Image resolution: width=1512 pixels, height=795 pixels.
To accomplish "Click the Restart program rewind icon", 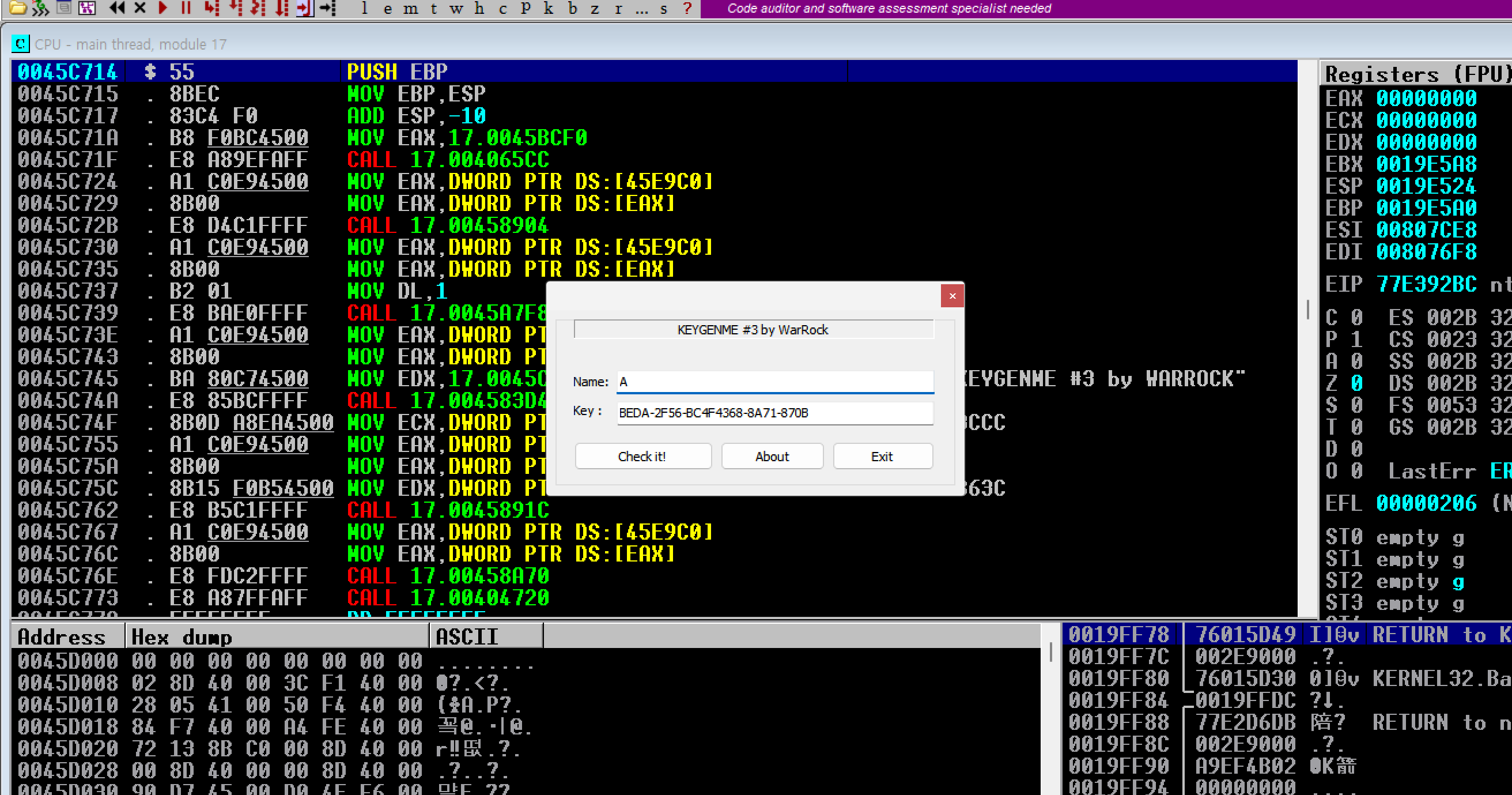I will coord(117,7).
